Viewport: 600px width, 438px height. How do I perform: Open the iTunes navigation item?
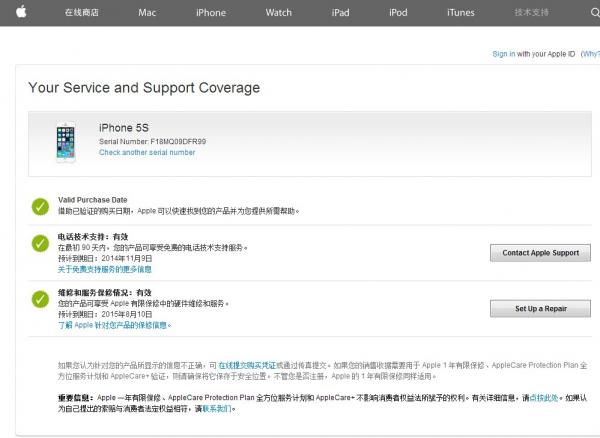pos(461,13)
